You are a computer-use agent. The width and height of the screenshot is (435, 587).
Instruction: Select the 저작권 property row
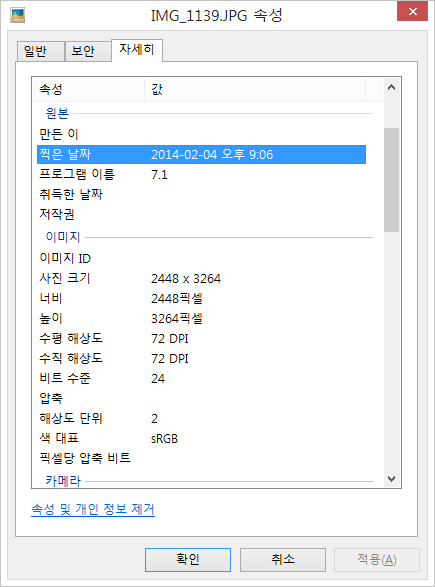[201, 214]
